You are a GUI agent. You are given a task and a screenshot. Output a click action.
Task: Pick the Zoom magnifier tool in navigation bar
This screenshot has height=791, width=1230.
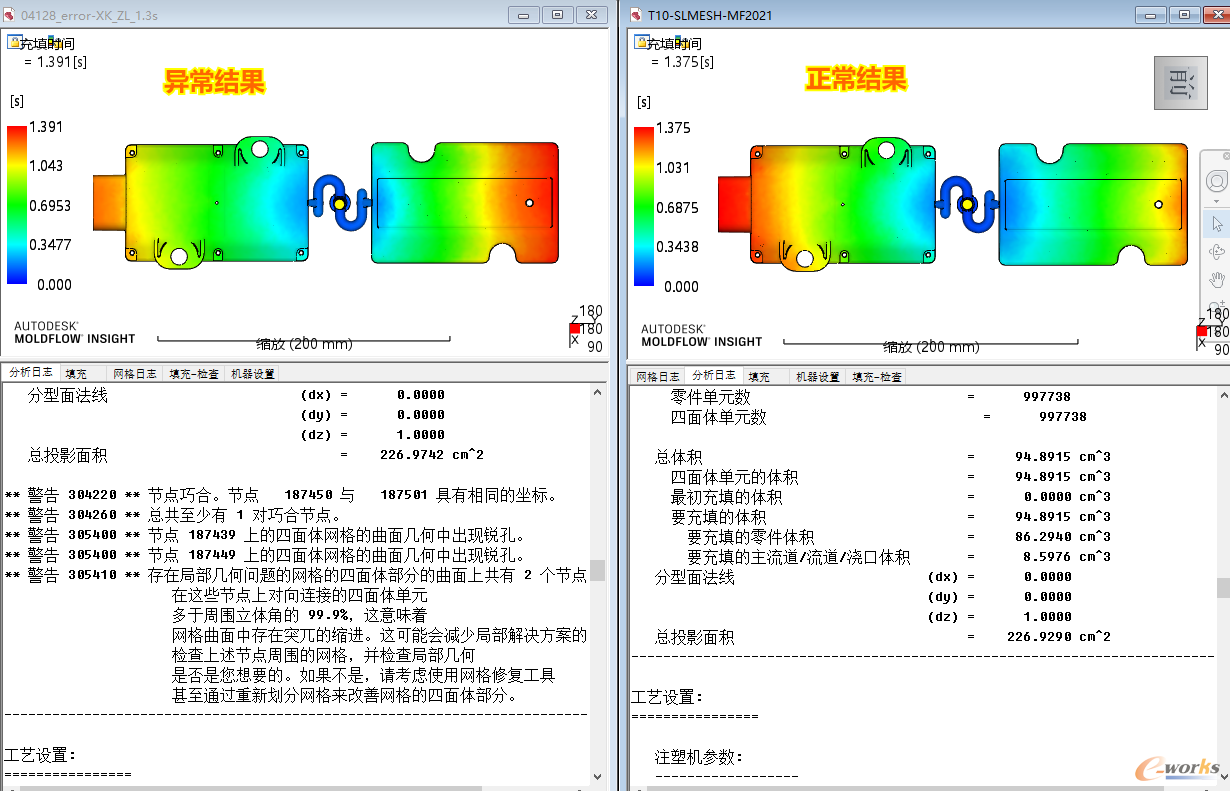point(1217,306)
